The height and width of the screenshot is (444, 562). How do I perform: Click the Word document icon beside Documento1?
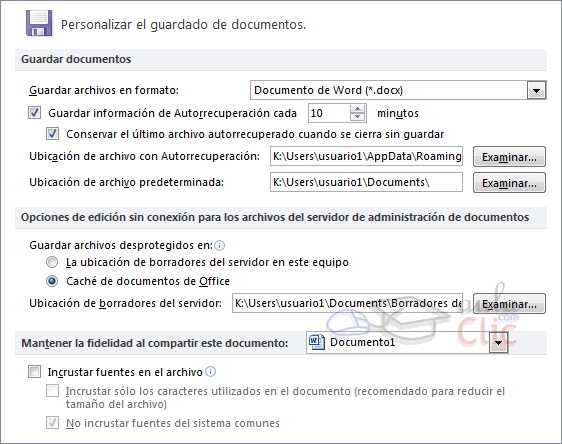click(316, 342)
